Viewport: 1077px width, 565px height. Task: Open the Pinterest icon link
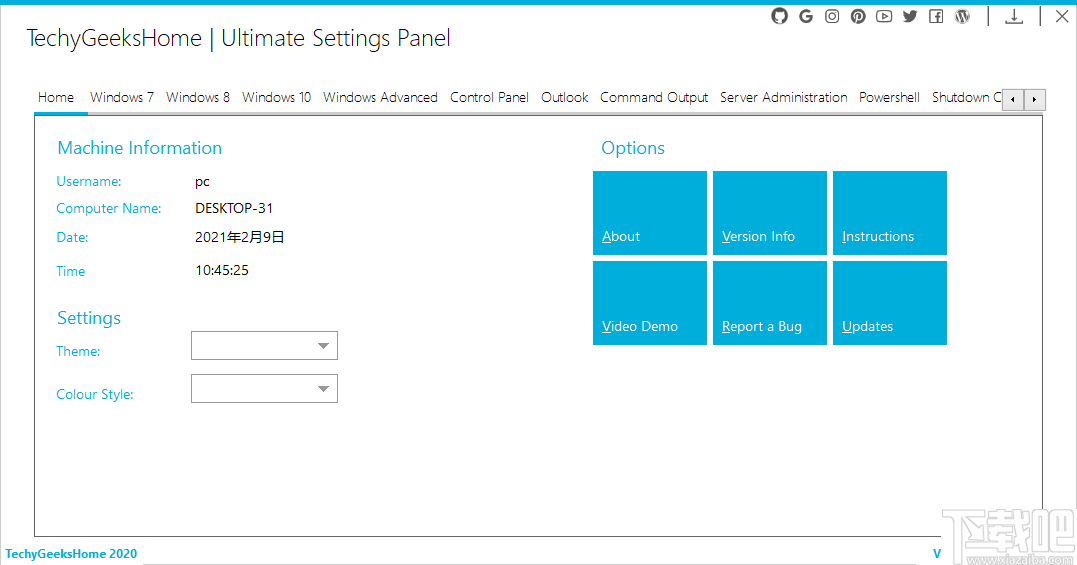pyautogui.click(x=858, y=16)
